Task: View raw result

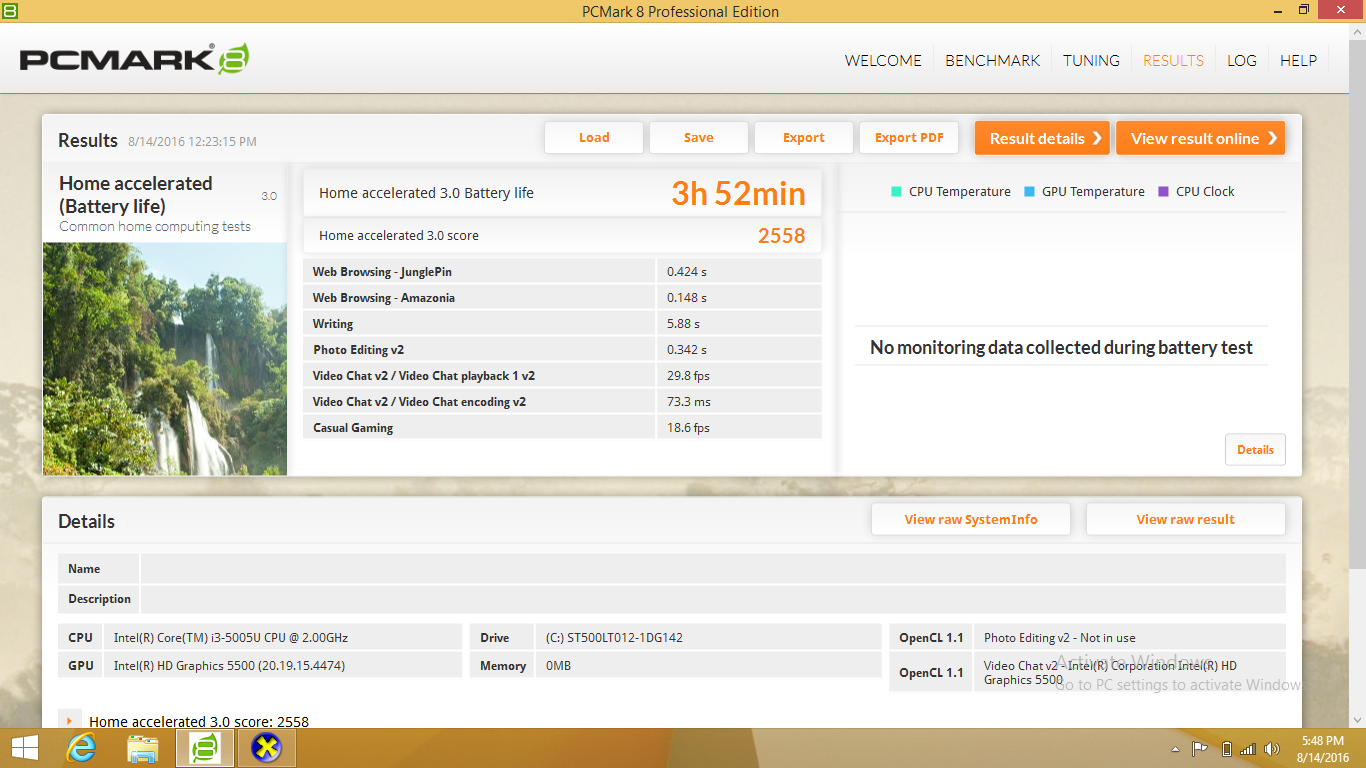Action: pos(1185,519)
